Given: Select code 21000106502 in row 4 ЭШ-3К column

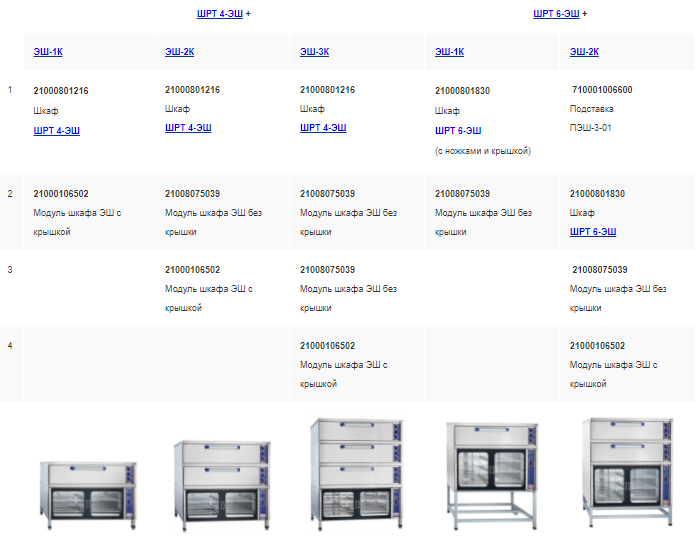Looking at the screenshot, I should click(327, 346).
